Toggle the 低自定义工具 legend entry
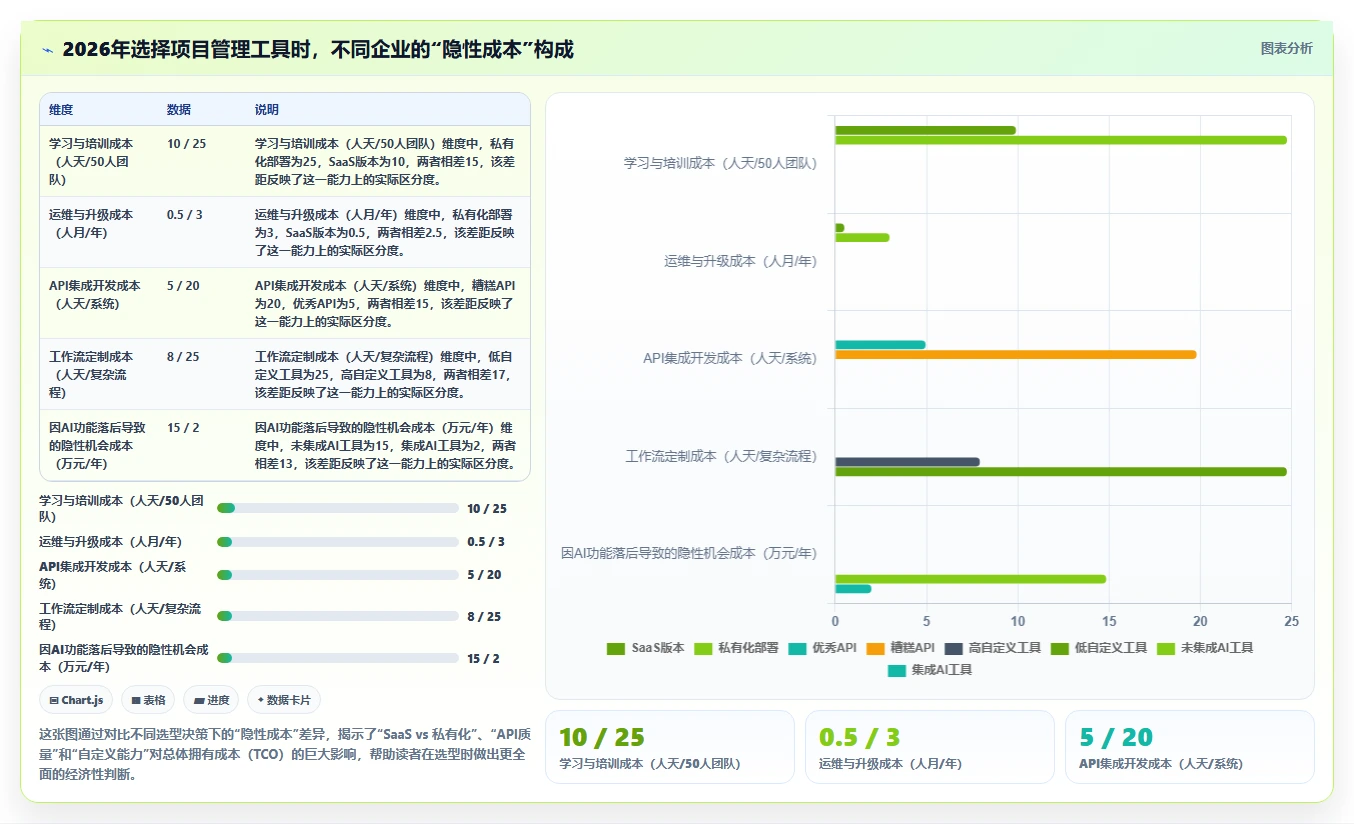Viewport: 1354px width, 824px height. (1099, 648)
